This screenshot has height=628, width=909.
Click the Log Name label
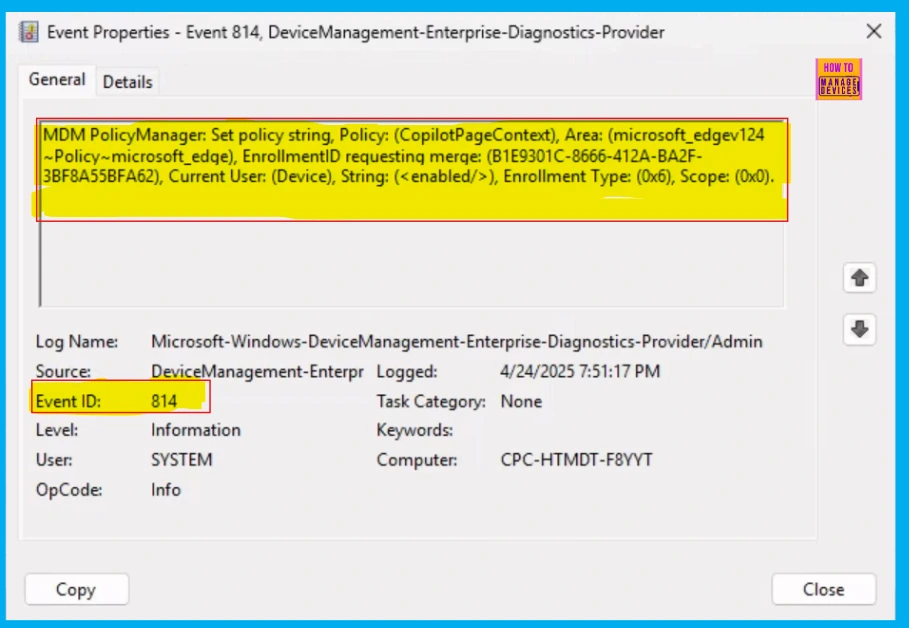(x=77, y=342)
